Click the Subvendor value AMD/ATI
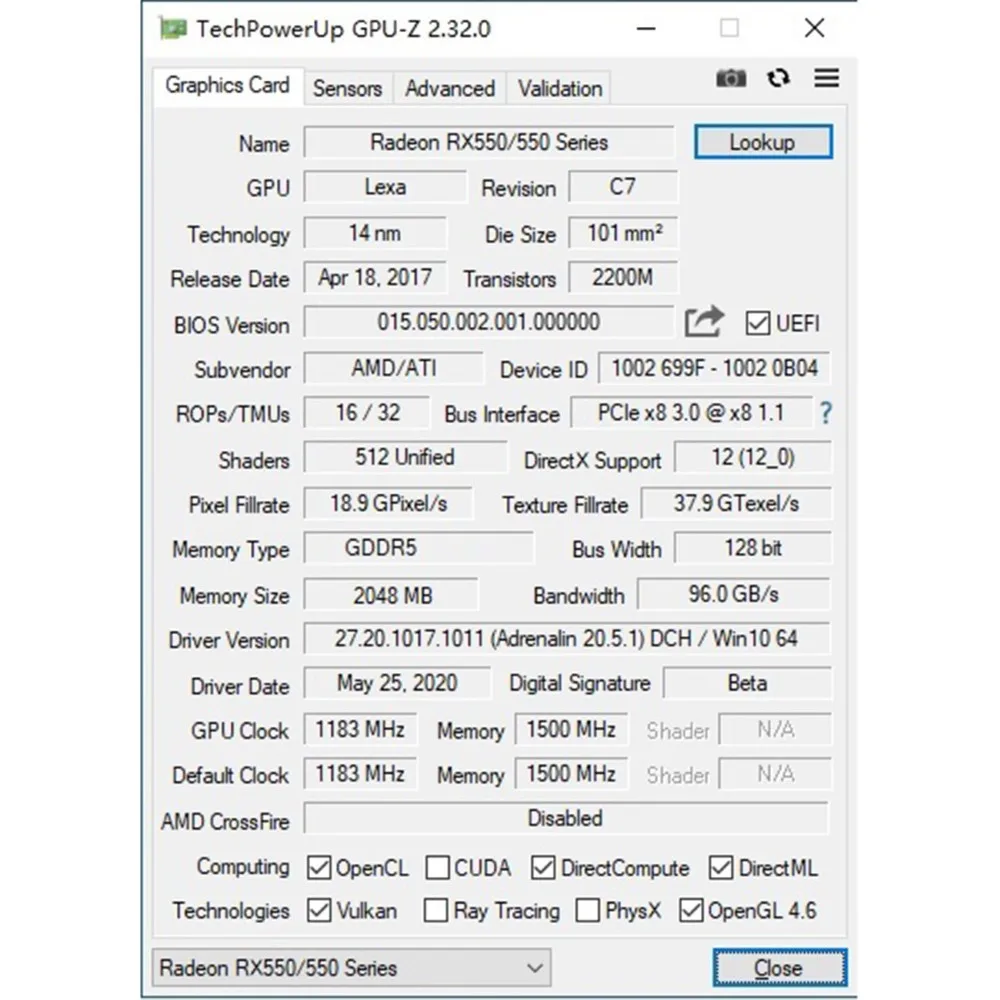Viewport: 1000px width, 1000px height. [393, 368]
